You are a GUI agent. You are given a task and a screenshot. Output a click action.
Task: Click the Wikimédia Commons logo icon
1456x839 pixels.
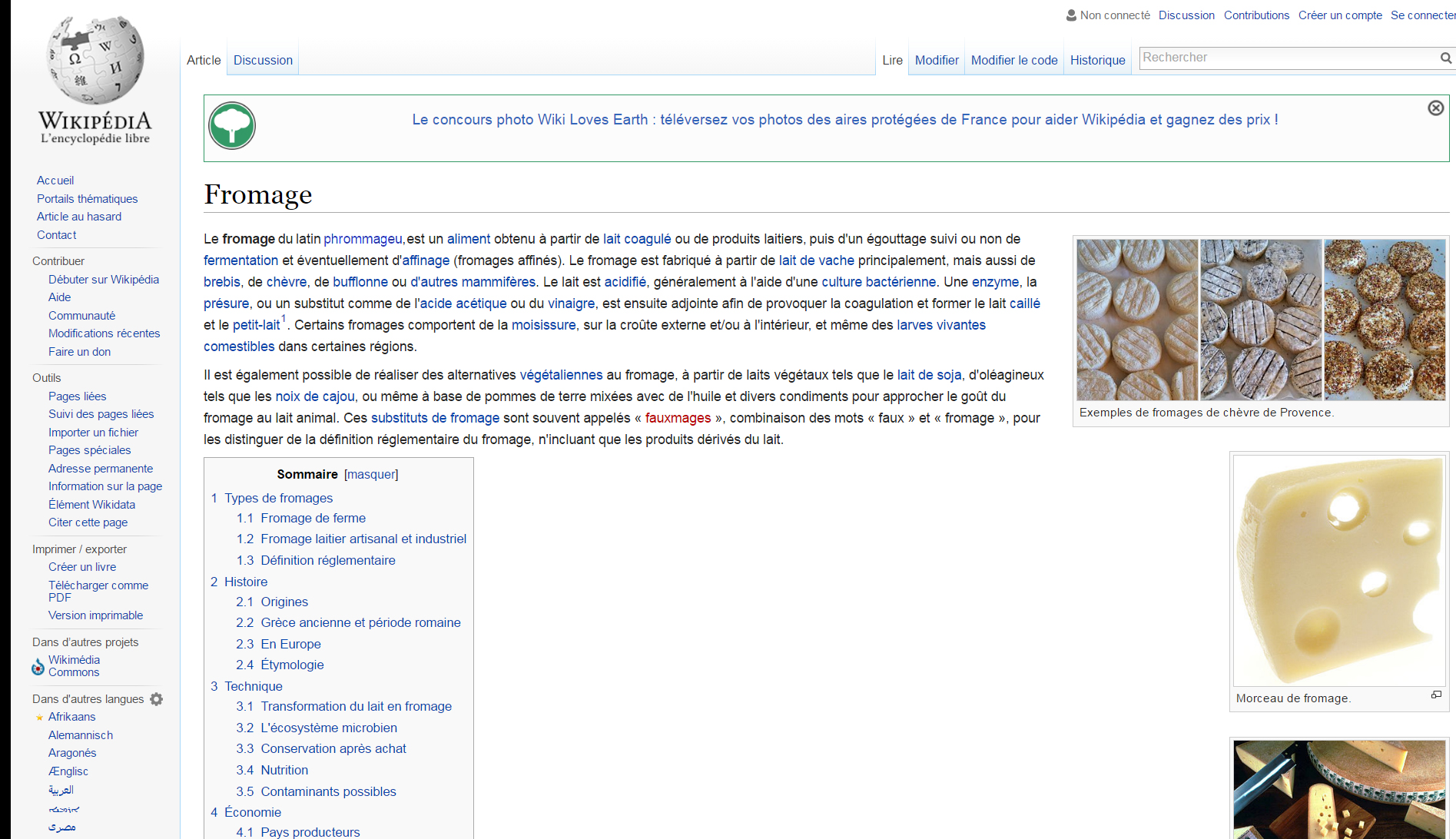click(x=38, y=667)
